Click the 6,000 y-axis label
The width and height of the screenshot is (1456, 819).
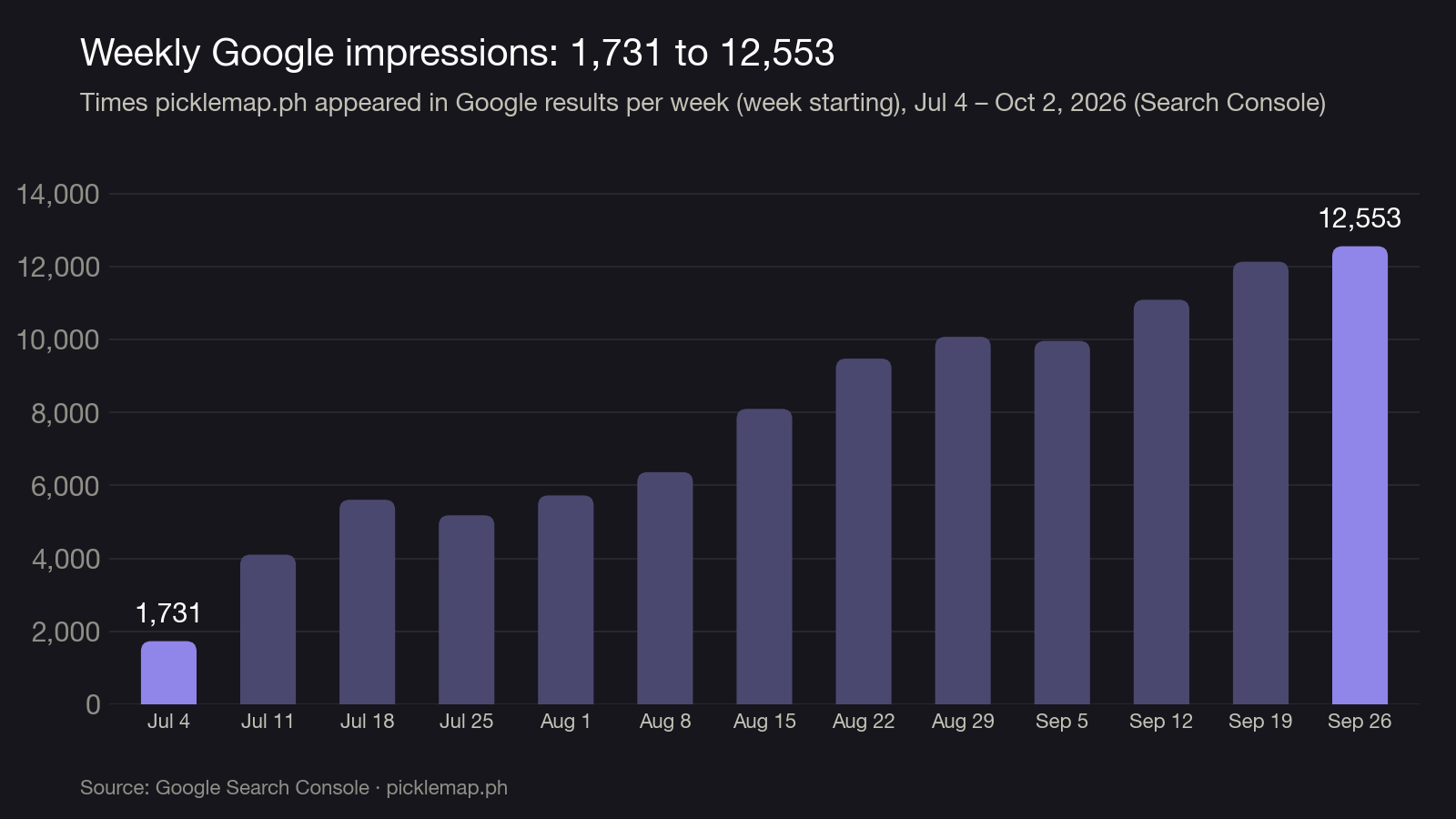tap(66, 486)
